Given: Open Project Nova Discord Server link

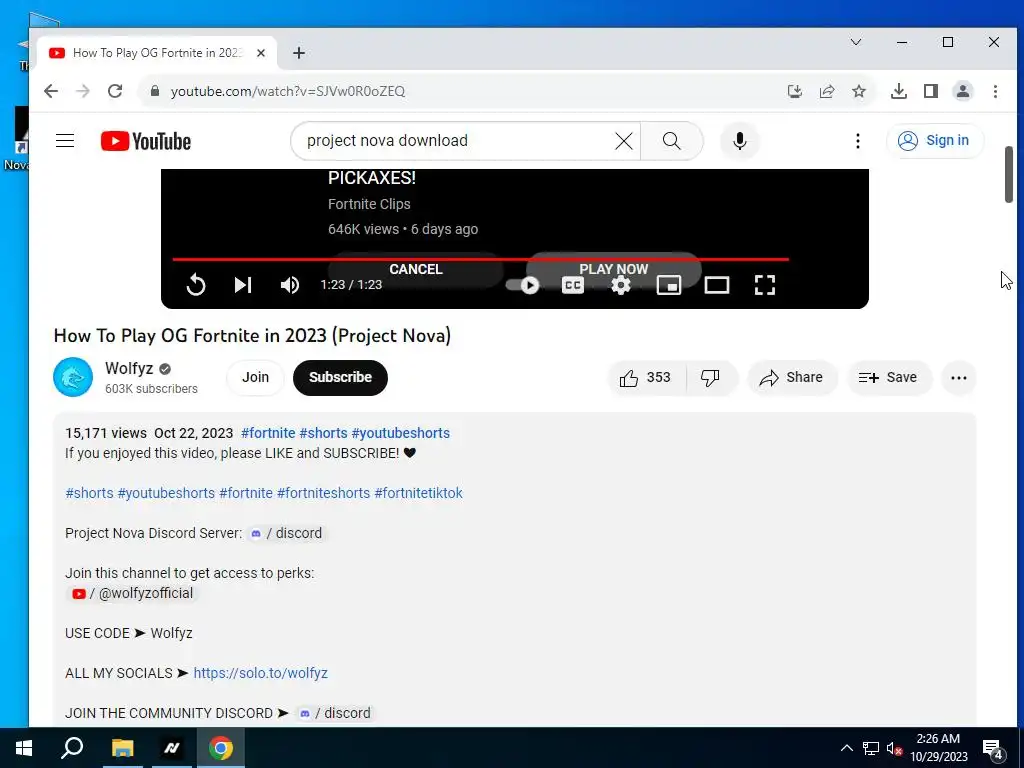Looking at the screenshot, I should (286, 533).
